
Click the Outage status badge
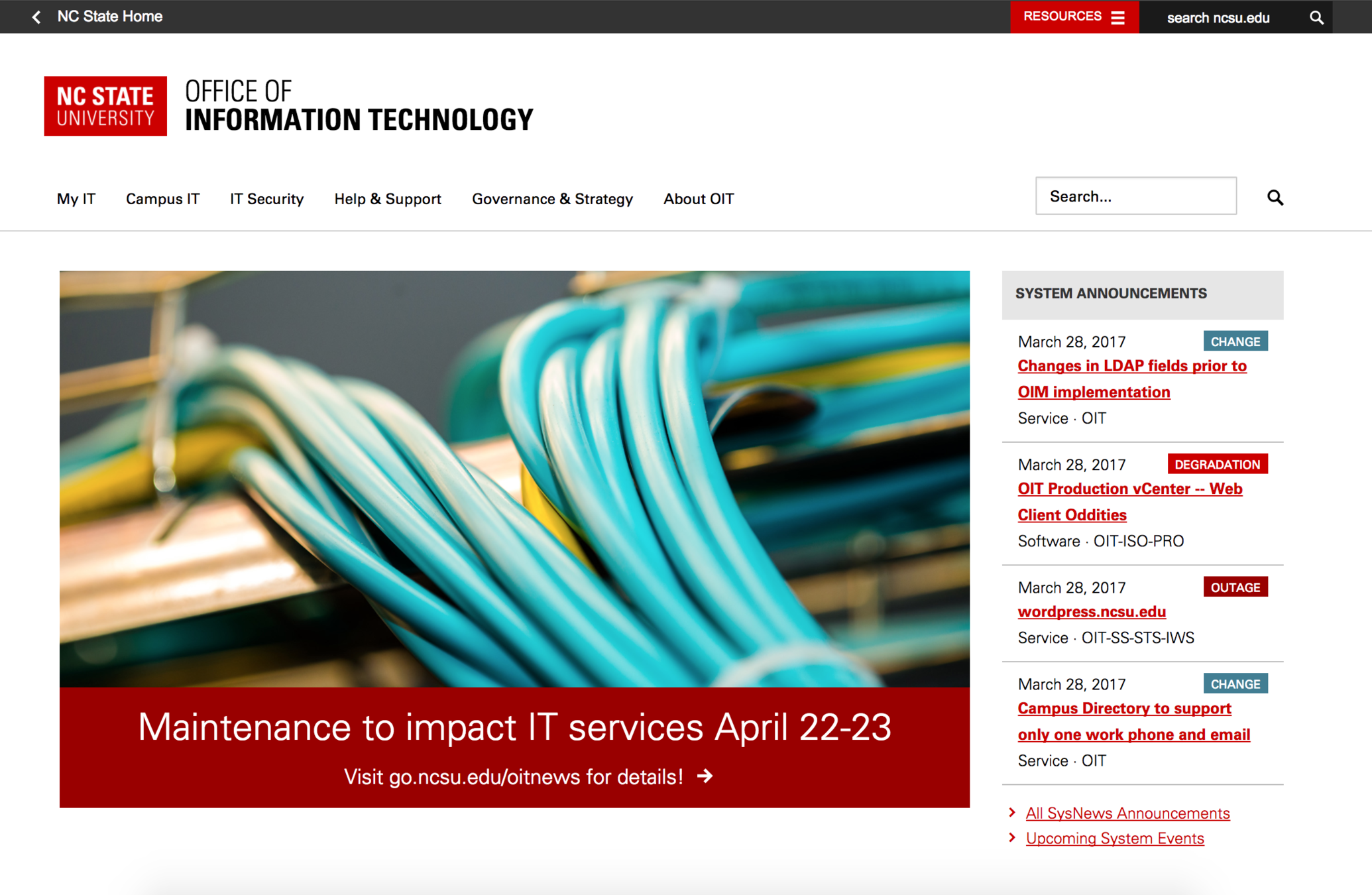(x=1235, y=587)
